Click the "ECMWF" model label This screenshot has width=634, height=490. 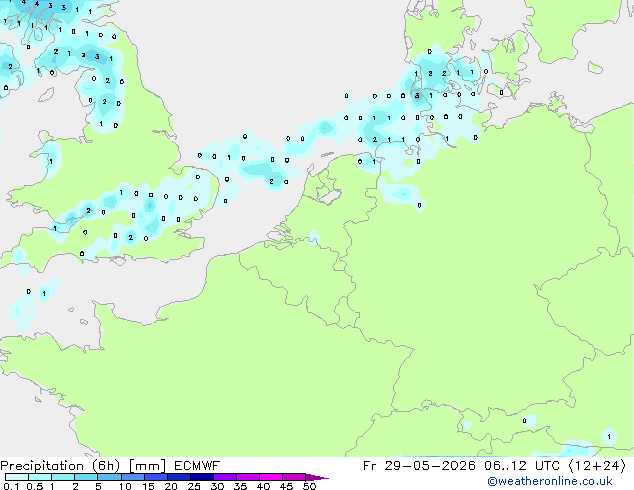197,466
